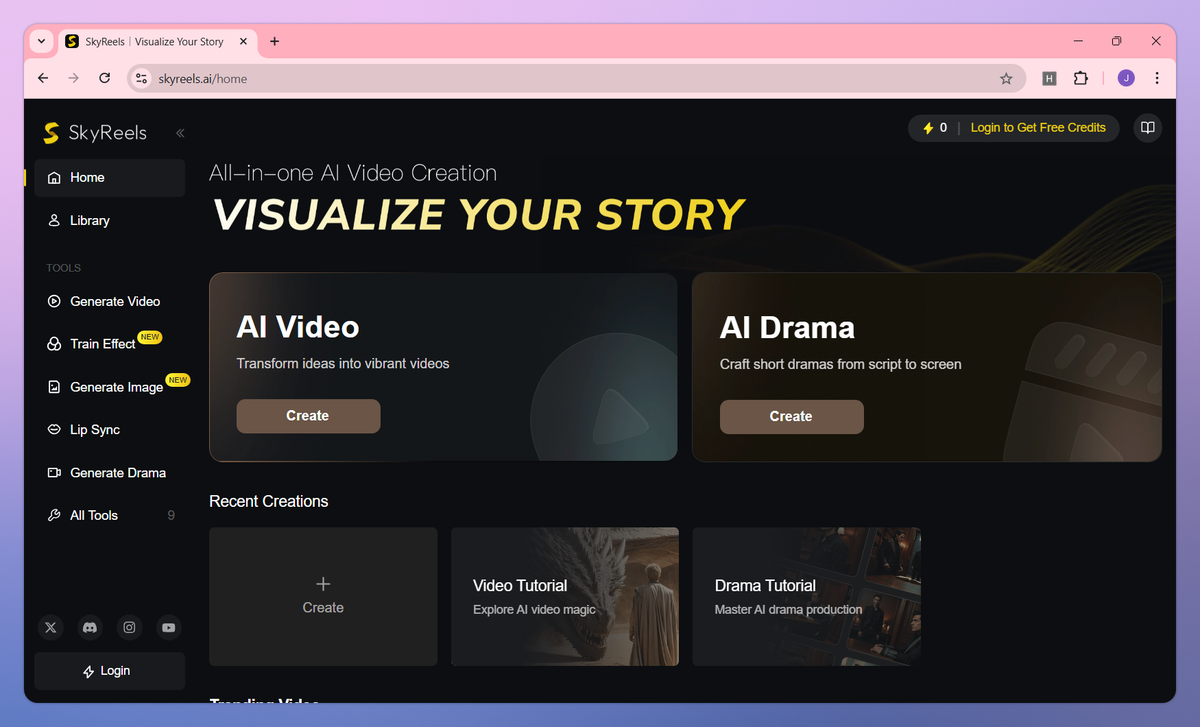
Task: Open the YouTube channel icon
Action: pyautogui.click(x=168, y=627)
